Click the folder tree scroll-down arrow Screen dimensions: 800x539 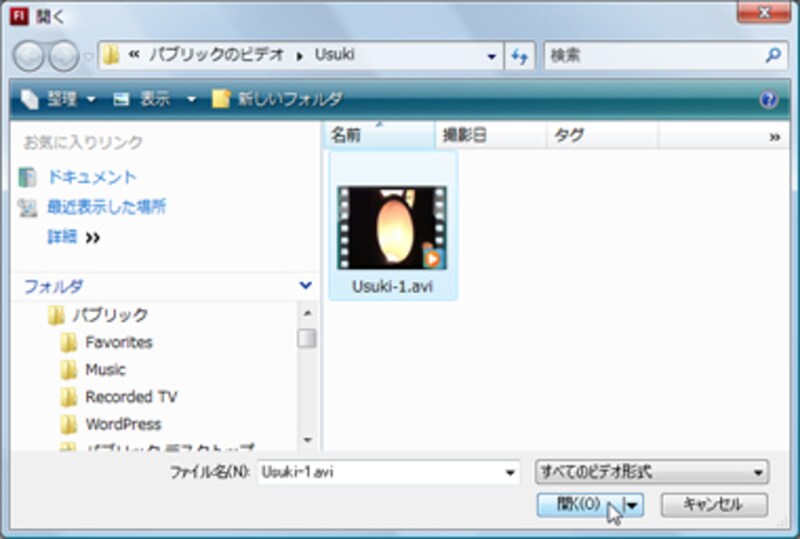click(307, 440)
